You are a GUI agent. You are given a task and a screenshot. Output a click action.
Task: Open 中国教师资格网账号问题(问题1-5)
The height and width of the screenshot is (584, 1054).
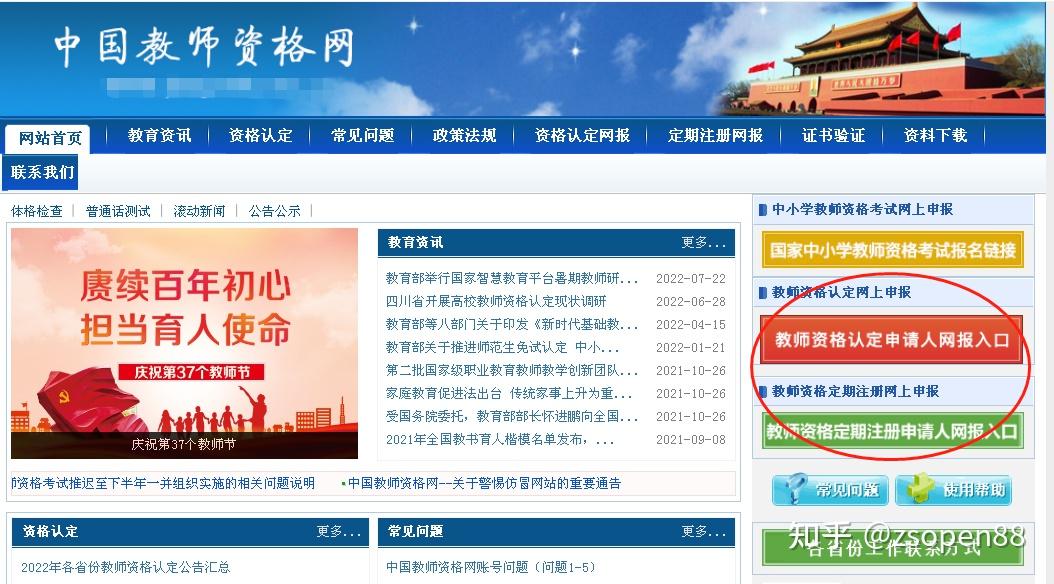tap(491, 567)
